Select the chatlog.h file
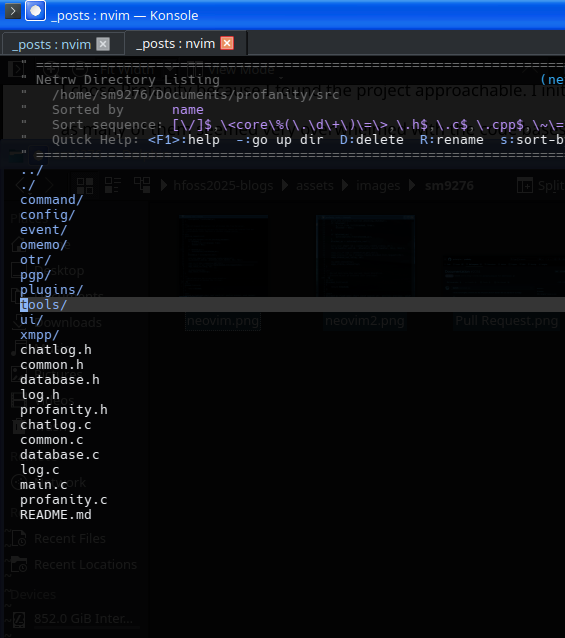Image resolution: width=565 pixels, height=638 pixels. click(x=56, y=350)
